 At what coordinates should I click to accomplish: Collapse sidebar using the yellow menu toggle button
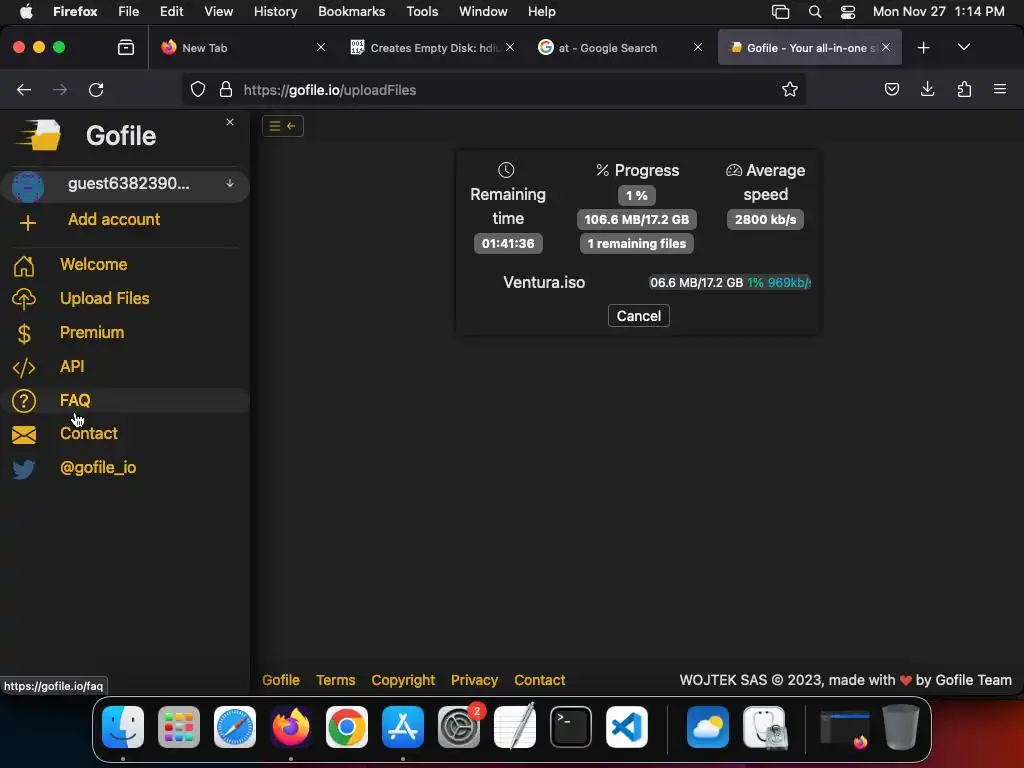click(x=283, y=126)
